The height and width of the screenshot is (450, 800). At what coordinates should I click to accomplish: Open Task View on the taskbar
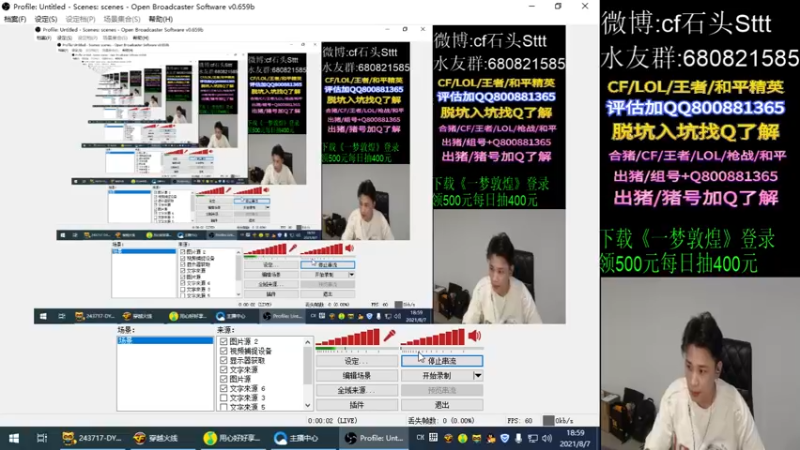(x=42, y=438)
